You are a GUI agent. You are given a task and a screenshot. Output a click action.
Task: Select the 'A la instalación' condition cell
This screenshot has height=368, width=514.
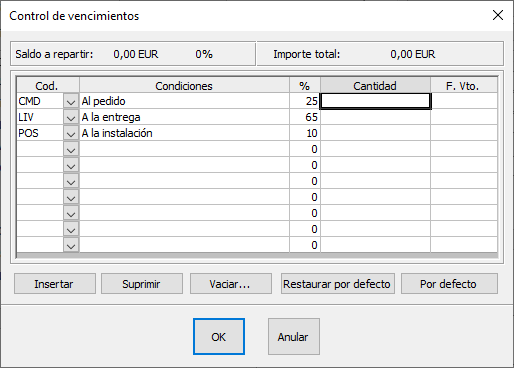(x=184, y=133)
